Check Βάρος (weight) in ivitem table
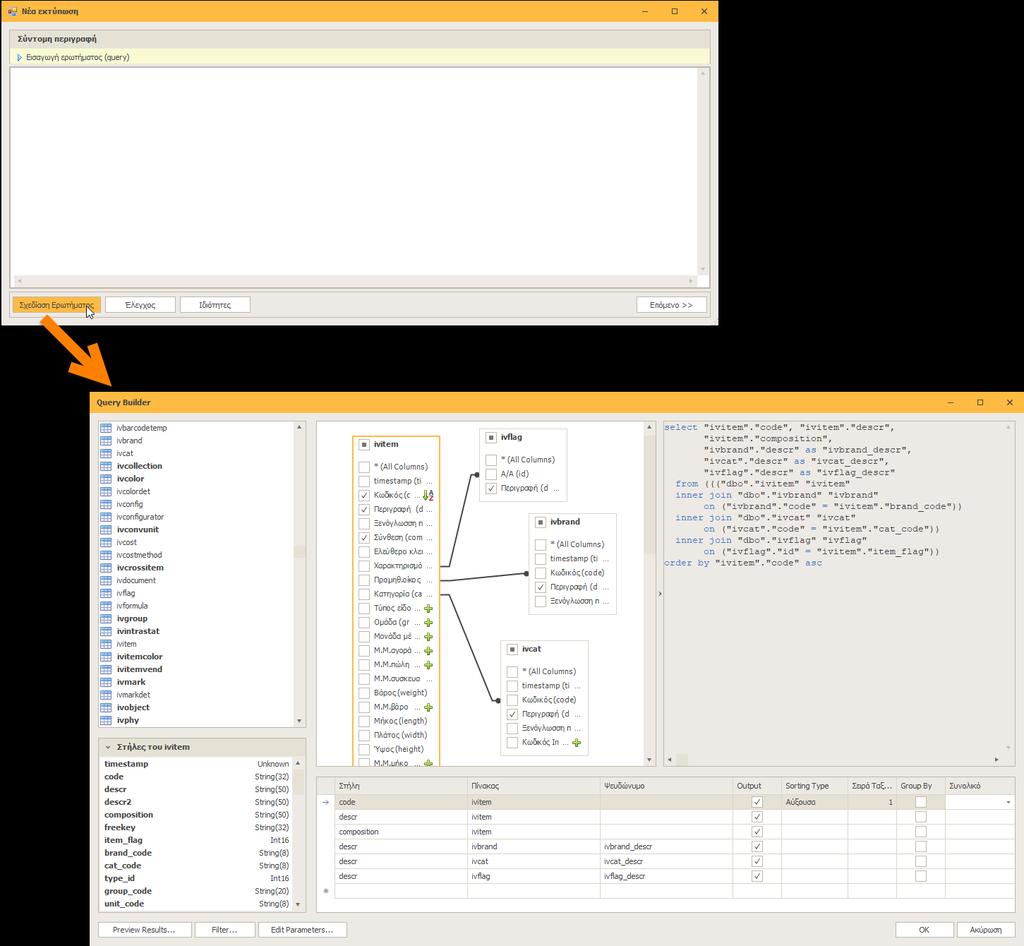Image resolution: width=1024 pixels, height=946 pixels. [x=364, y=693]
